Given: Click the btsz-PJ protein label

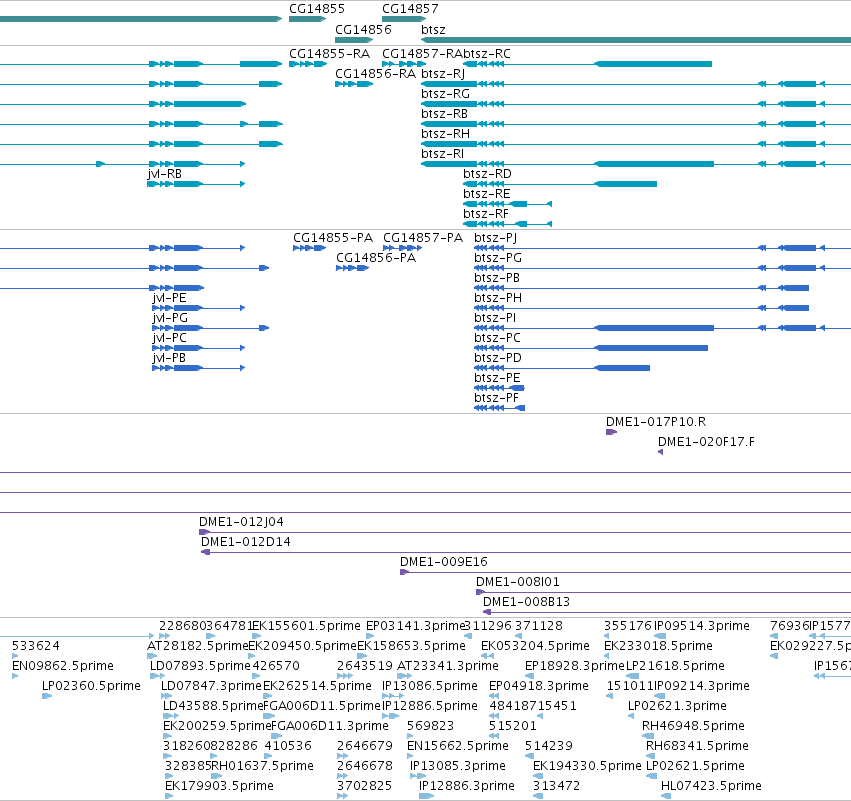Looking at the screenshot, I should 496,238.
